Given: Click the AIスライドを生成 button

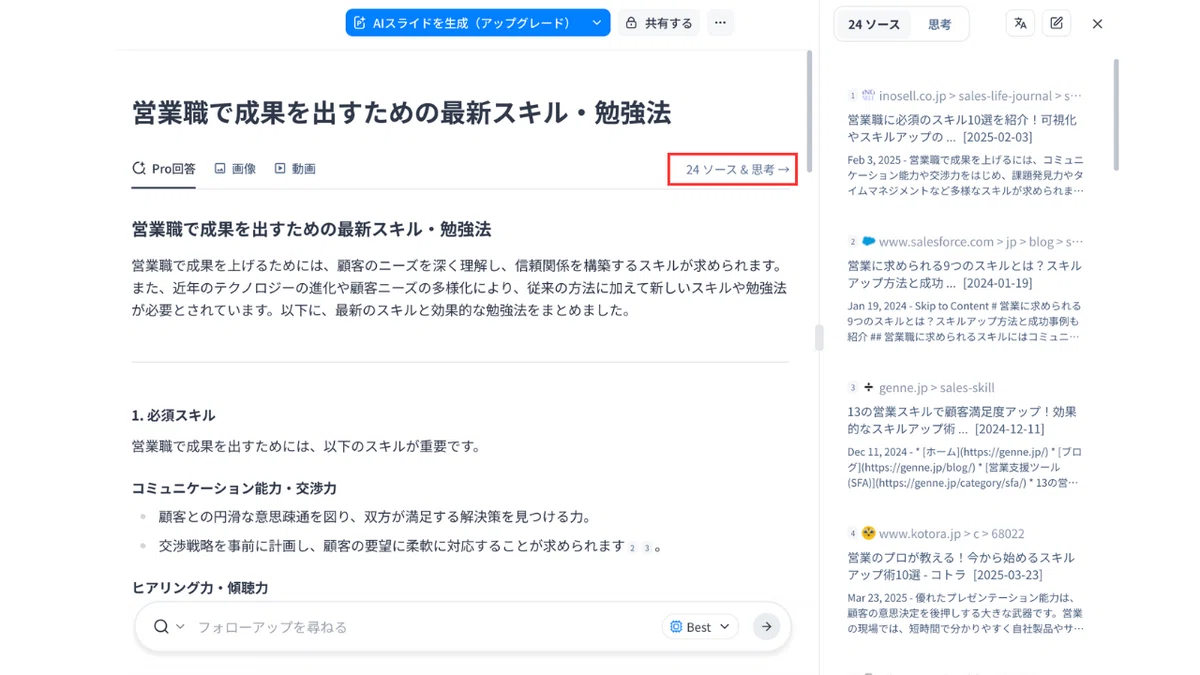Looking at the screenshot, I should (x=465, y=22).
